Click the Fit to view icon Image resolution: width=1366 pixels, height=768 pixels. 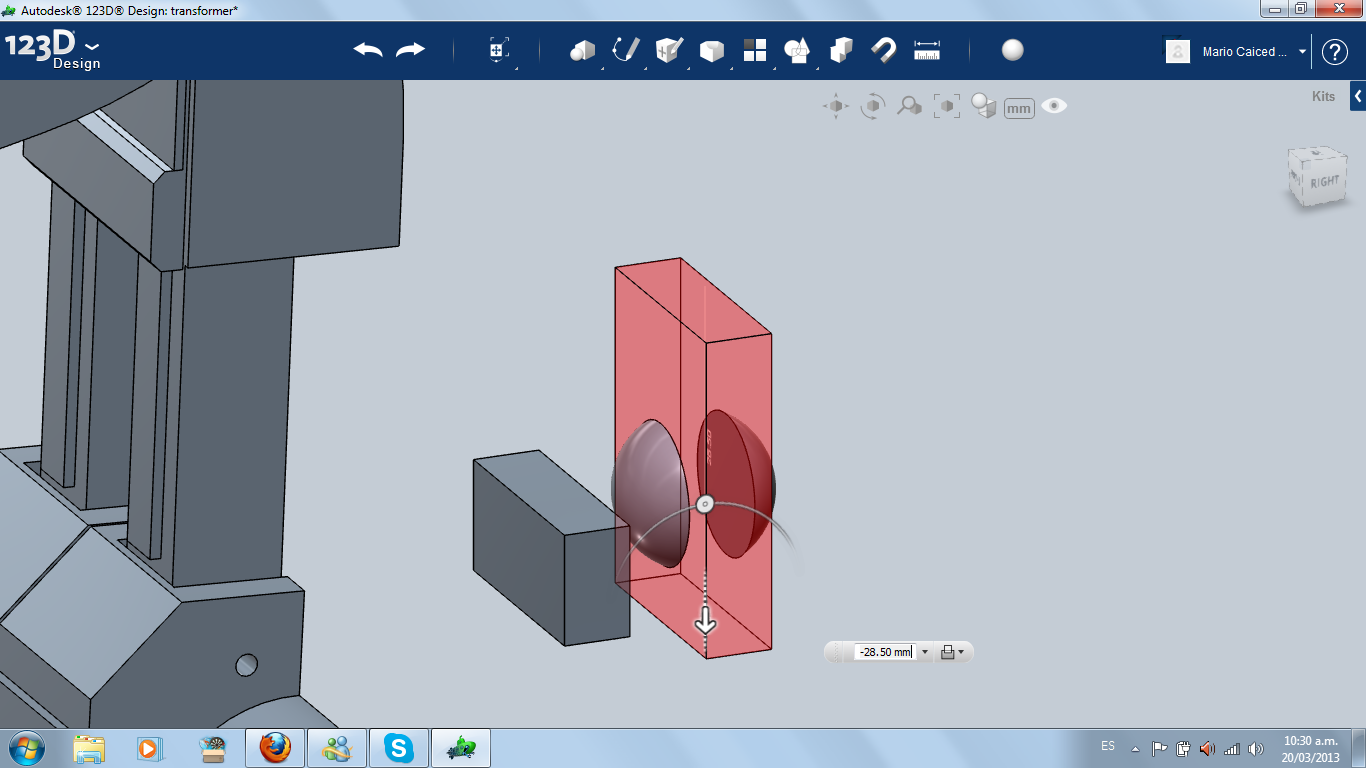946,106
